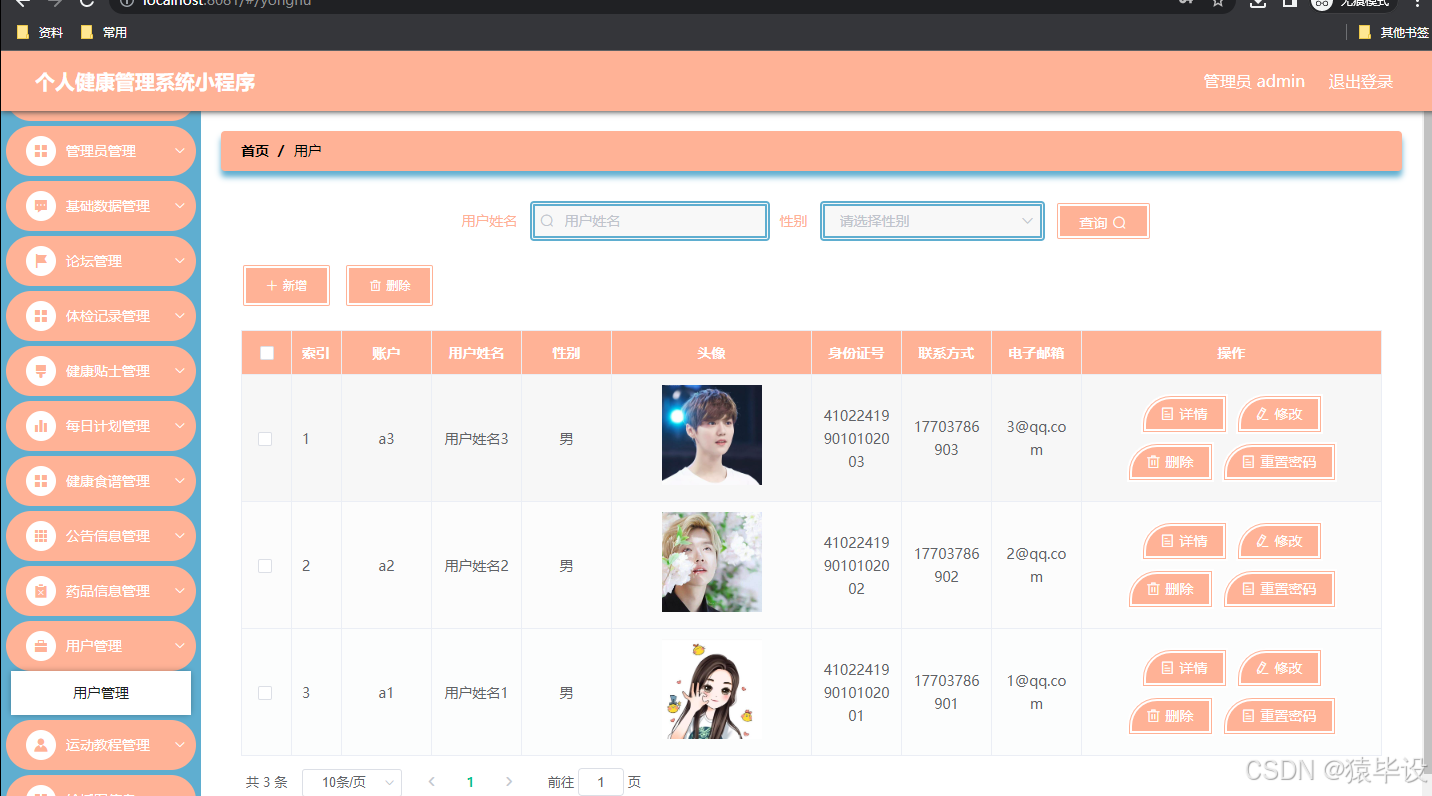Open the 药品信息管理 menu label

108,591
